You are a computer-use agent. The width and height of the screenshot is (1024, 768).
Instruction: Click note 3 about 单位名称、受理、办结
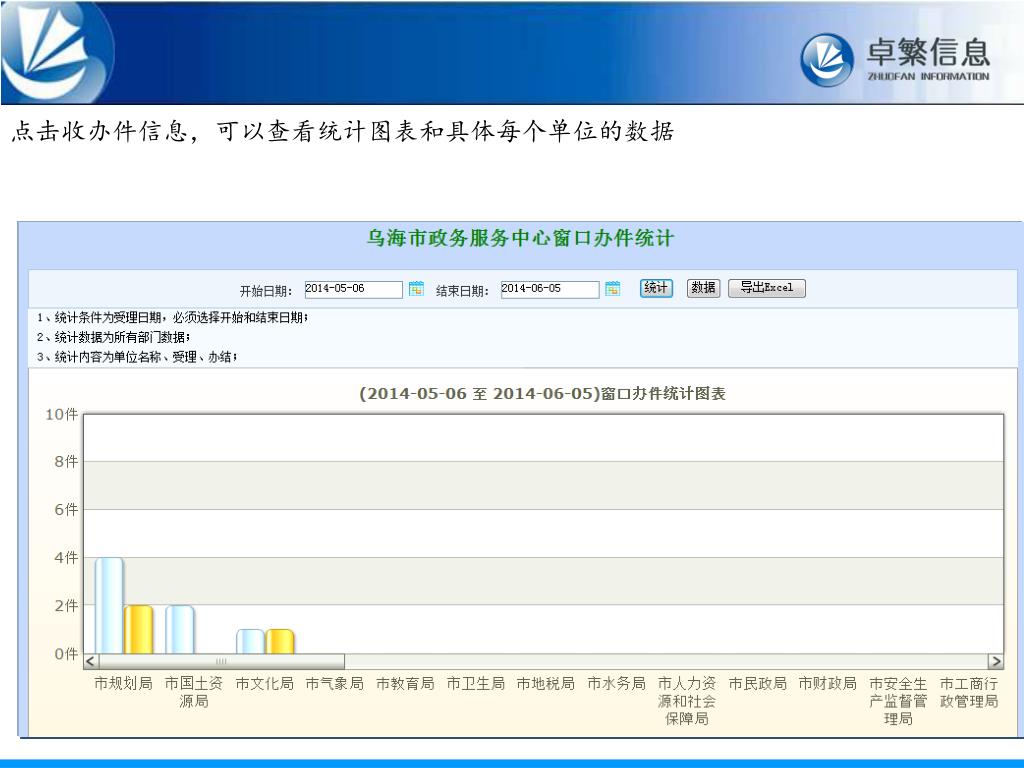tap(137, 357)
